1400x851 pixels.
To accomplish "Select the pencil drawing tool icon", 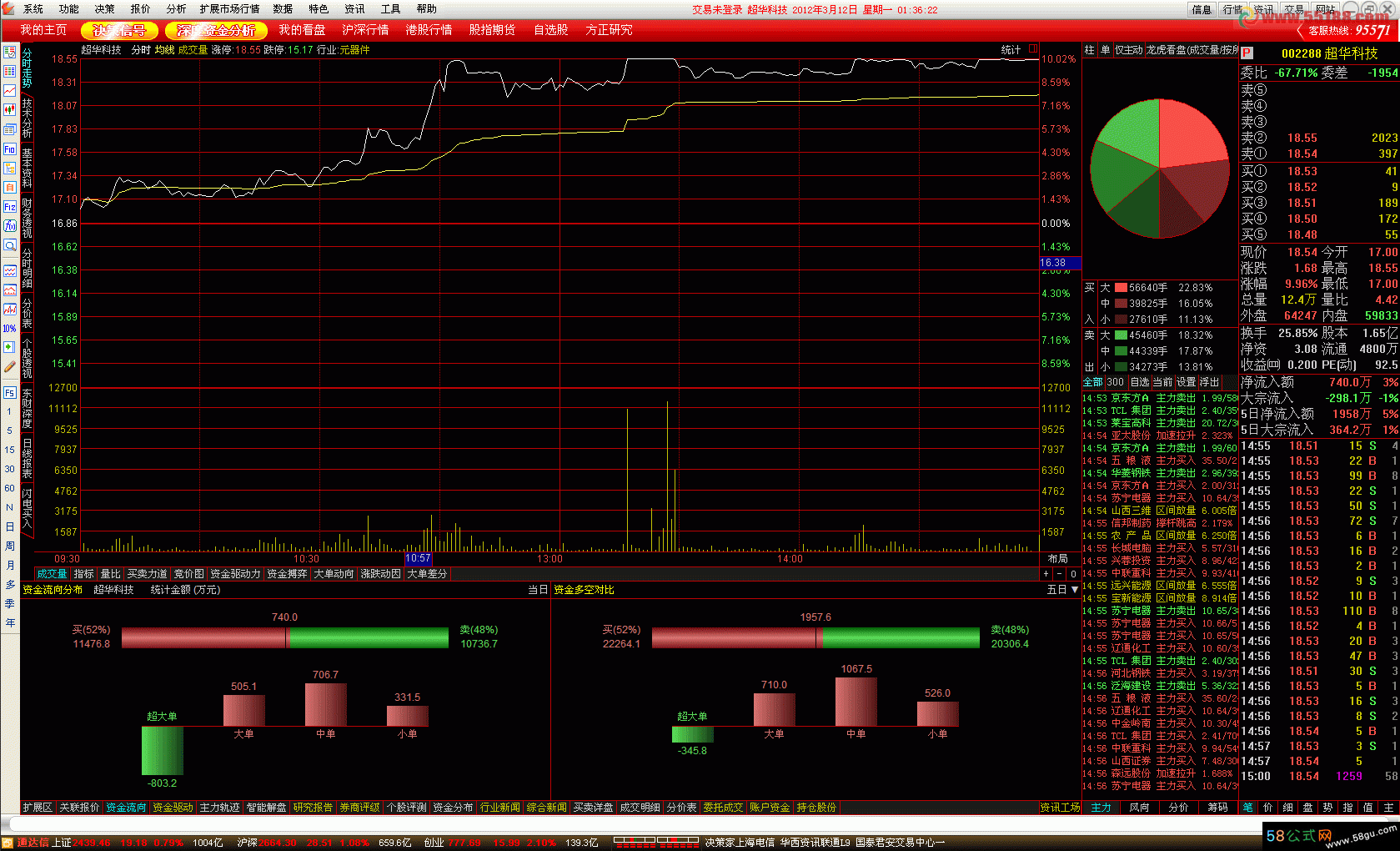I will click(9, 366).
